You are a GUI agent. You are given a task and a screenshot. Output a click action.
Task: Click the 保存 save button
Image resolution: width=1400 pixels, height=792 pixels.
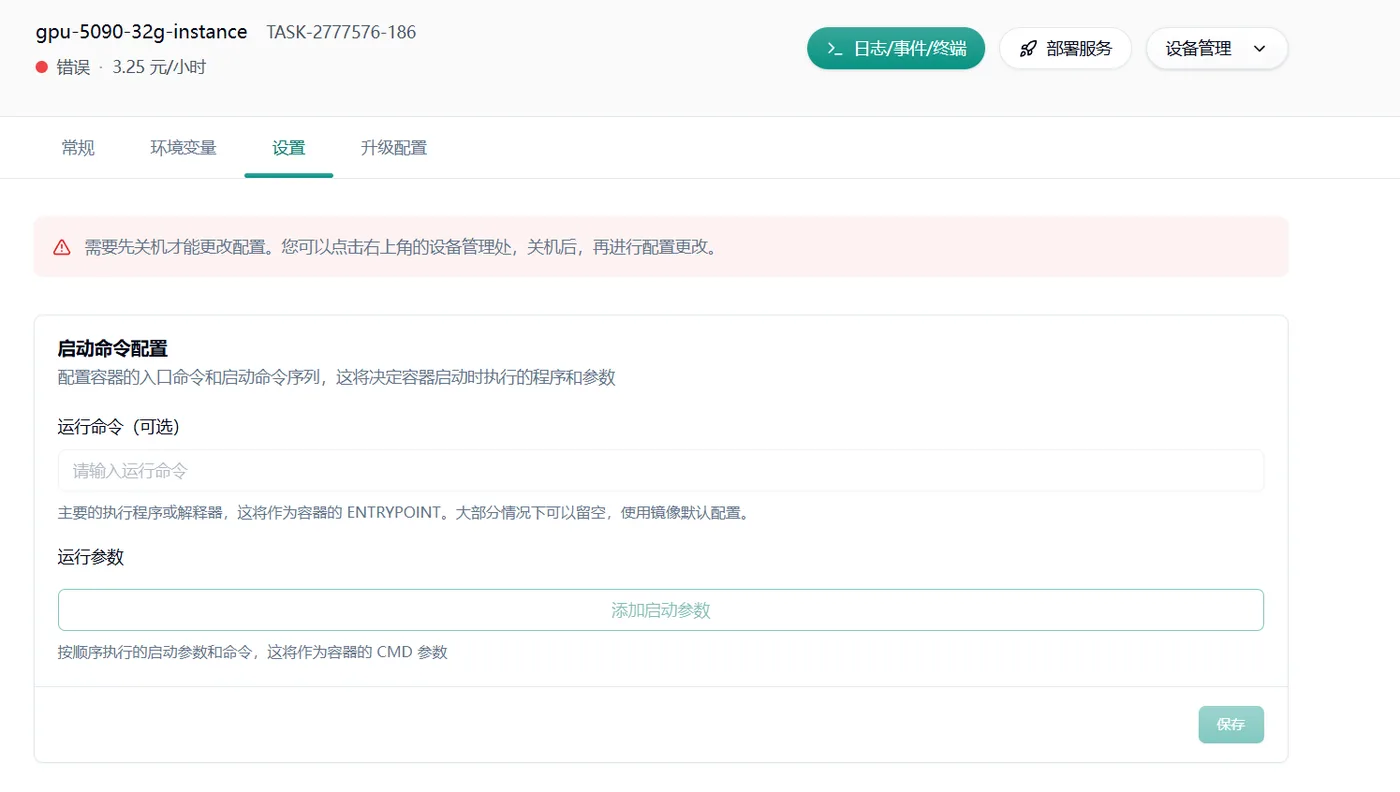[x=1231, y=725]
